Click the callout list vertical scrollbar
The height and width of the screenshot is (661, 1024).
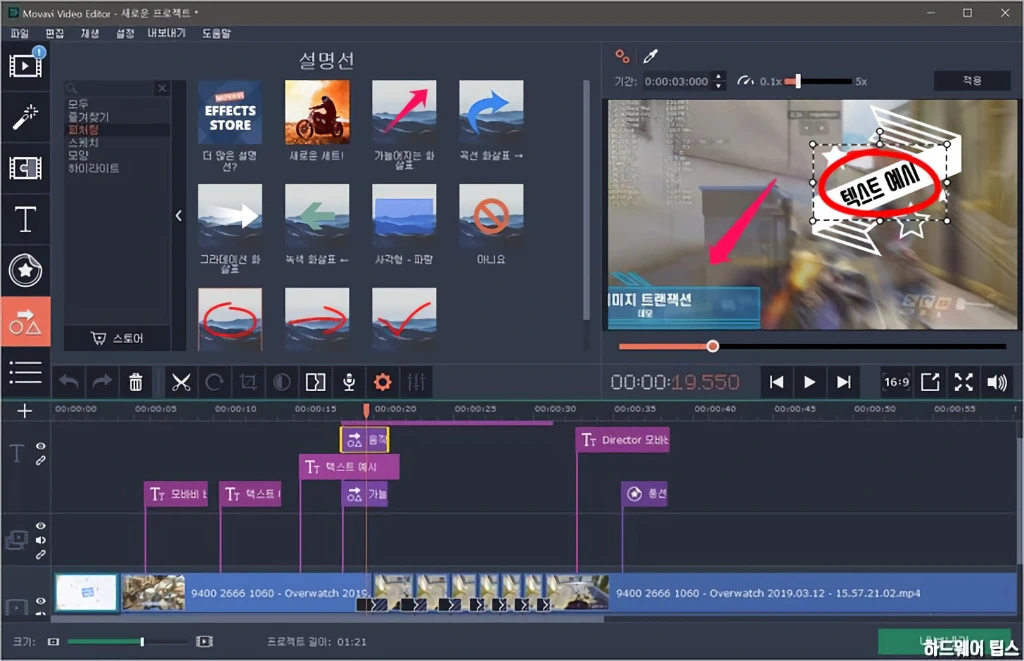click(x=586, y=200)
